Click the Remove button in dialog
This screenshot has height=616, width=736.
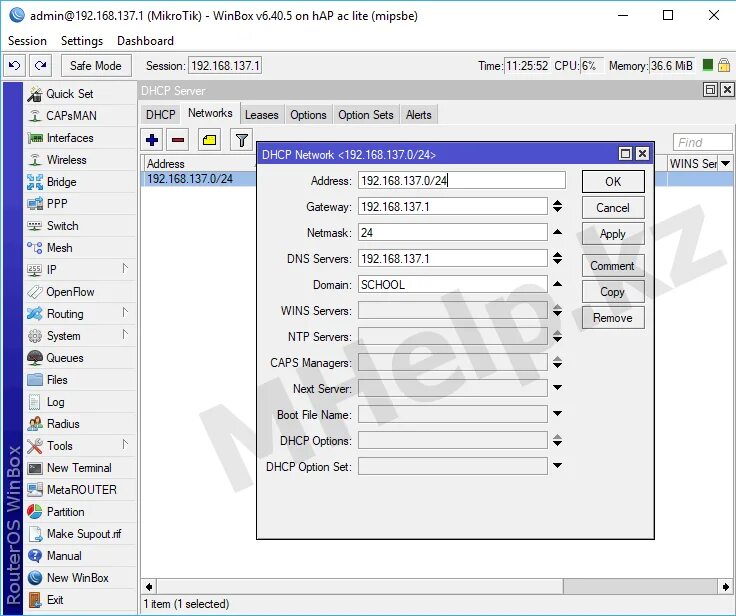pos(613,318)
